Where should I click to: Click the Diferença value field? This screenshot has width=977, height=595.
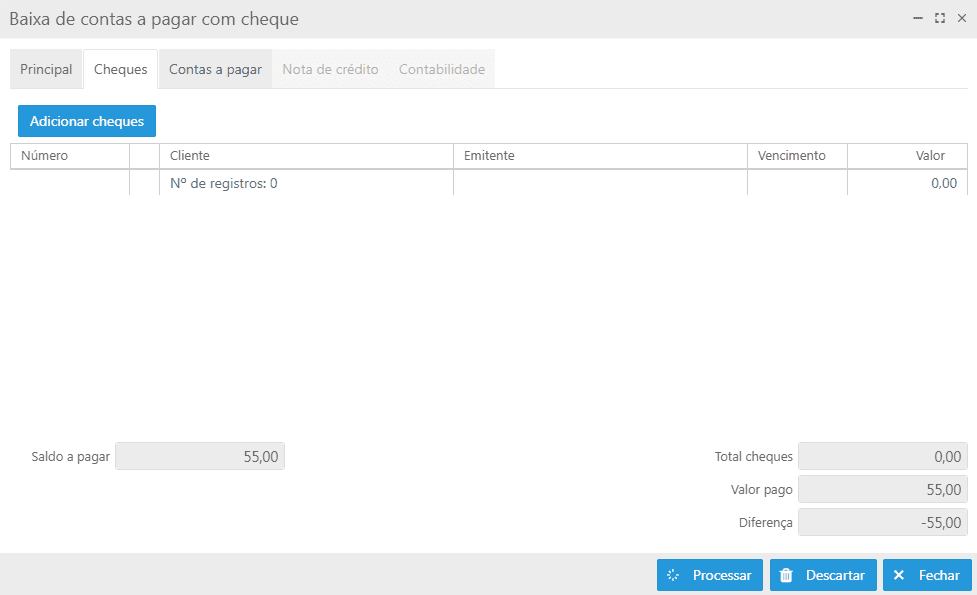(883, 522)
